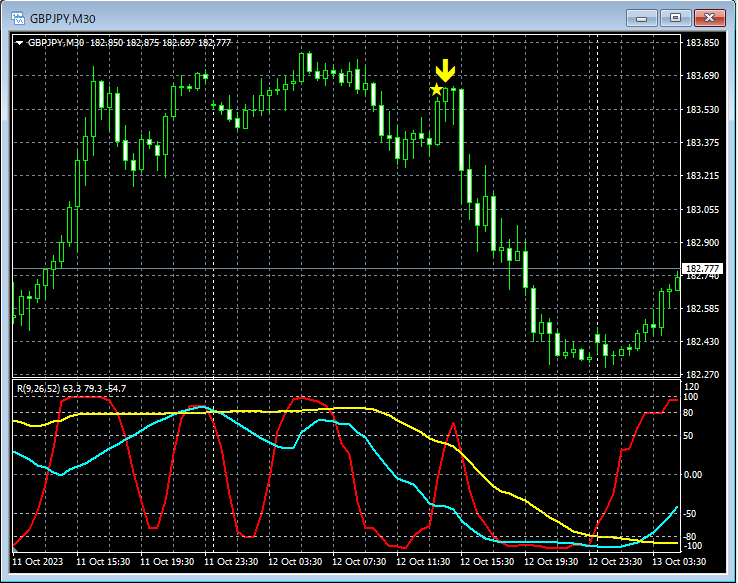The height and width of the screenshot is (583, 738).
Task: Click the 11 Oct 19:30 time label
Action: point(167,562)
